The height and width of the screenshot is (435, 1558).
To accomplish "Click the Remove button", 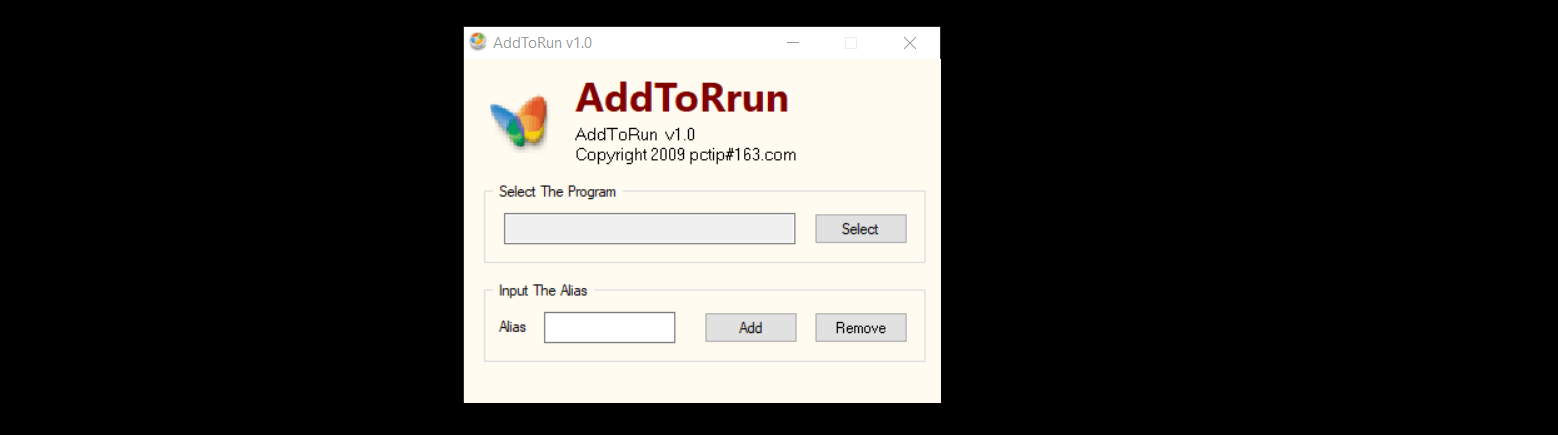I will 860,327.
